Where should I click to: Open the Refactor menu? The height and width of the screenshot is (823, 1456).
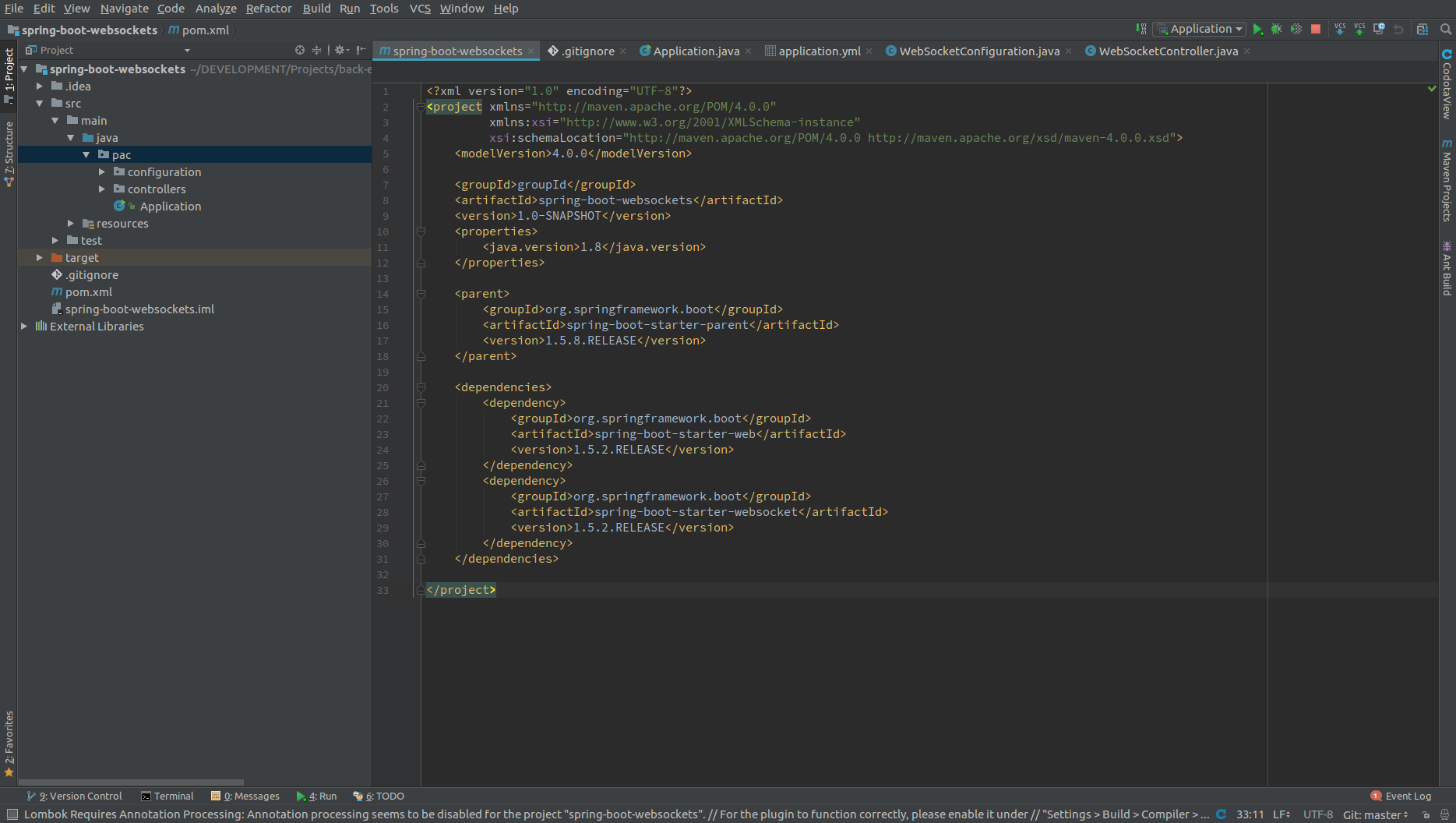[x=268, y=9]
